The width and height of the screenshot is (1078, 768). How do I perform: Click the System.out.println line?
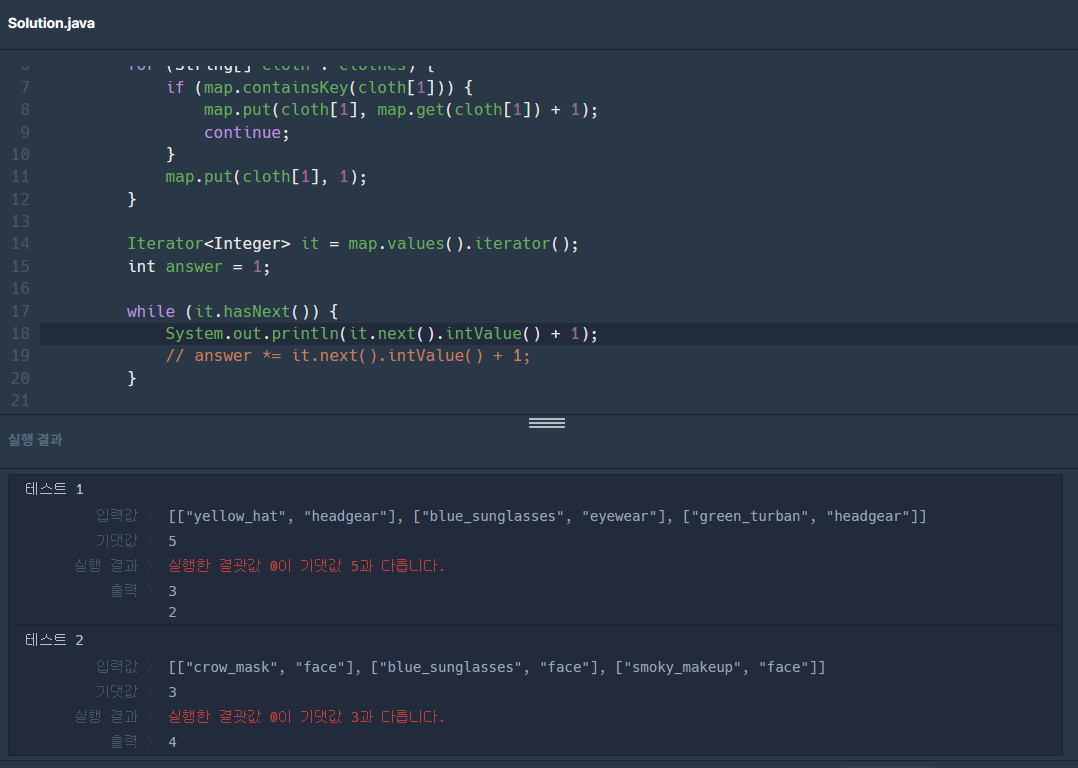click(x=382, y=333)
